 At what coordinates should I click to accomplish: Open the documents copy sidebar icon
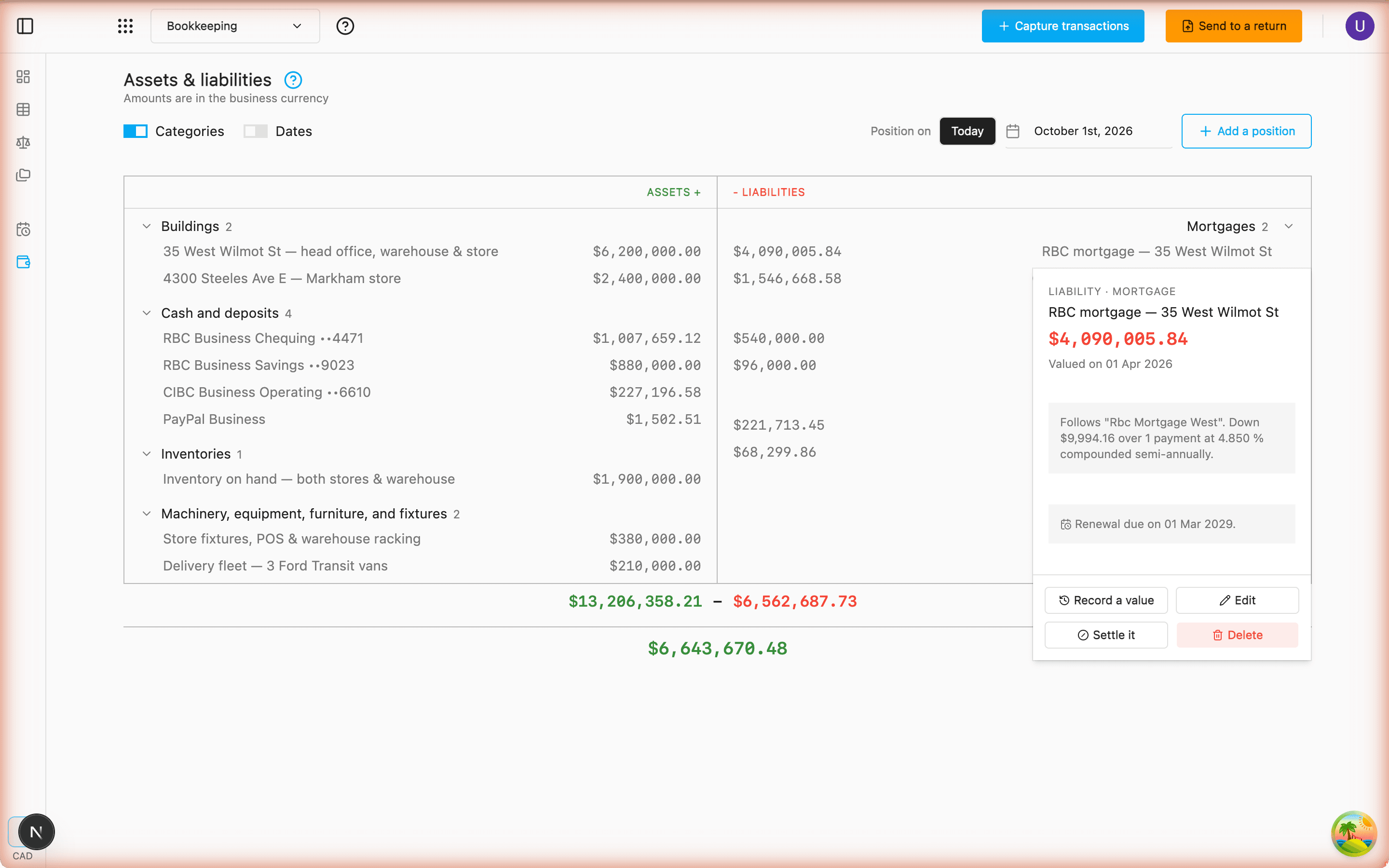pyautogui.click(x=23, y=175)
